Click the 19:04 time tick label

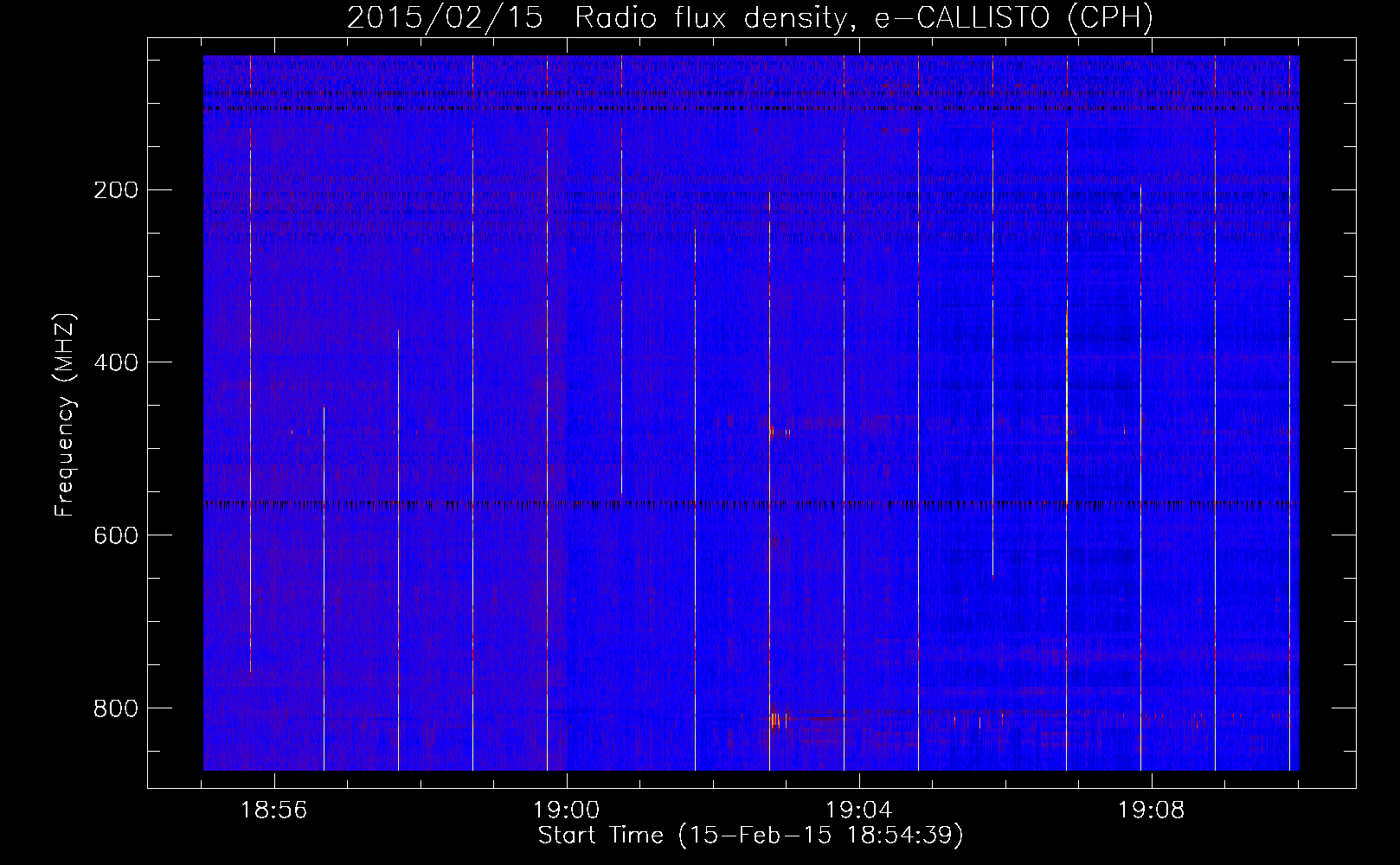[x=858, y=811]
